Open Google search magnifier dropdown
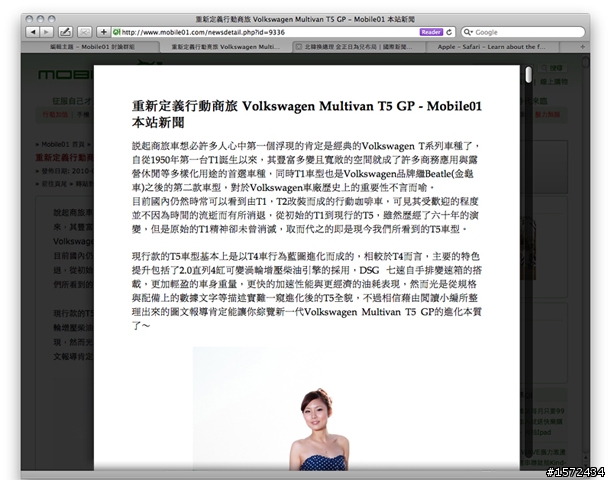 (x=468, y=32)
